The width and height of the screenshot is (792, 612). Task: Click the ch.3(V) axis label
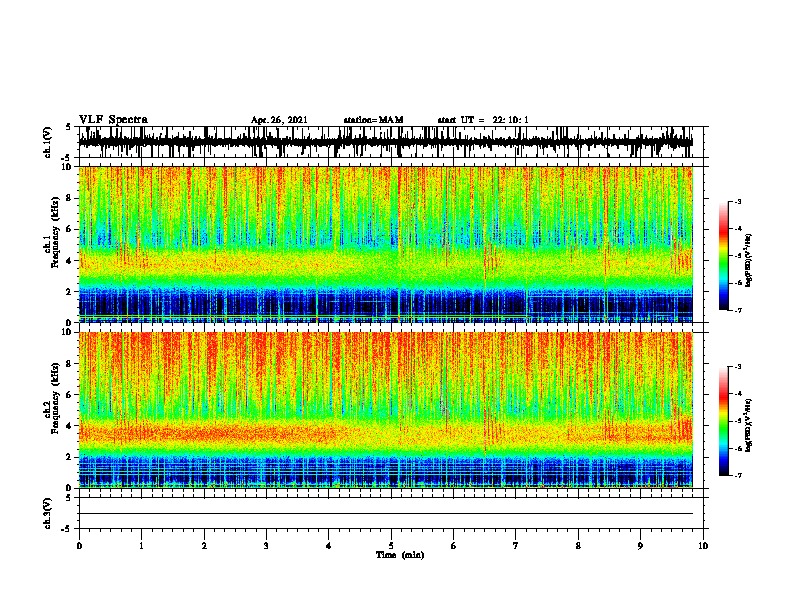(48, 513)
